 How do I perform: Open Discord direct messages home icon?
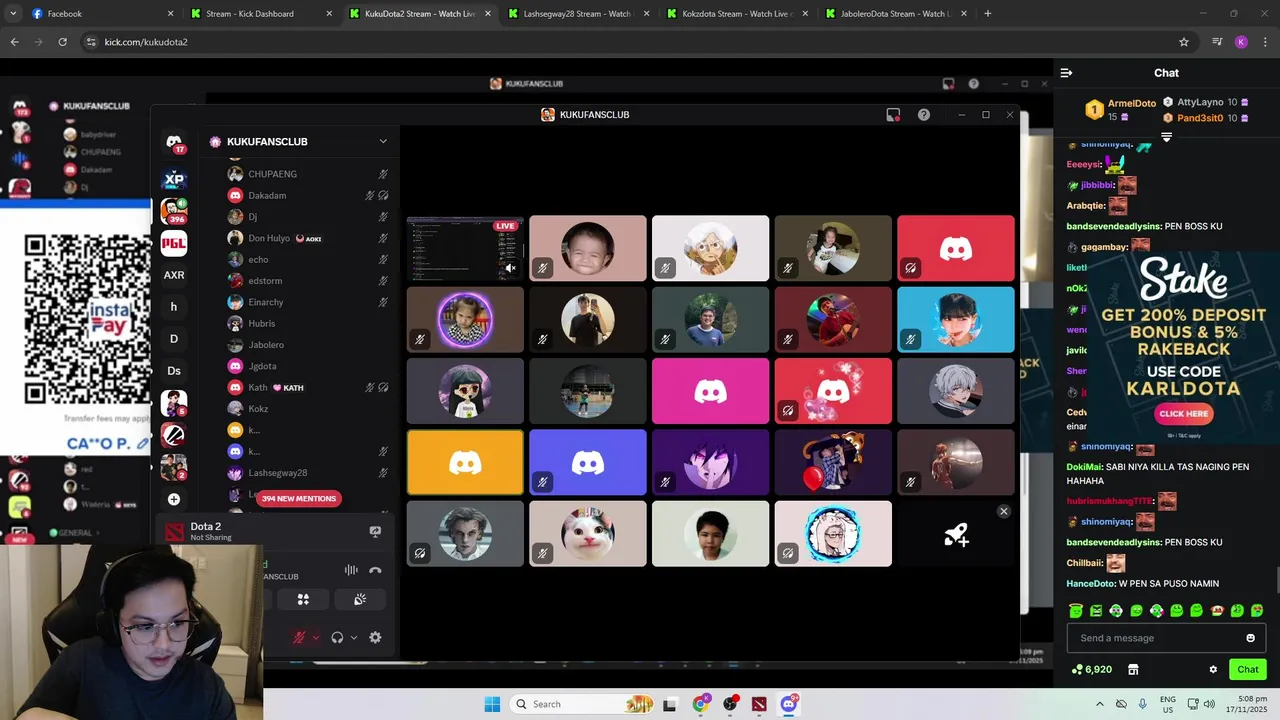pos(174,142)
